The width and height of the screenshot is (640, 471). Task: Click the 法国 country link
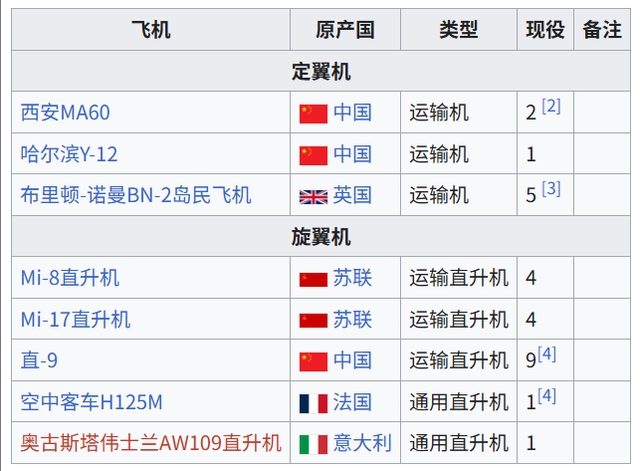click(353, 402)
